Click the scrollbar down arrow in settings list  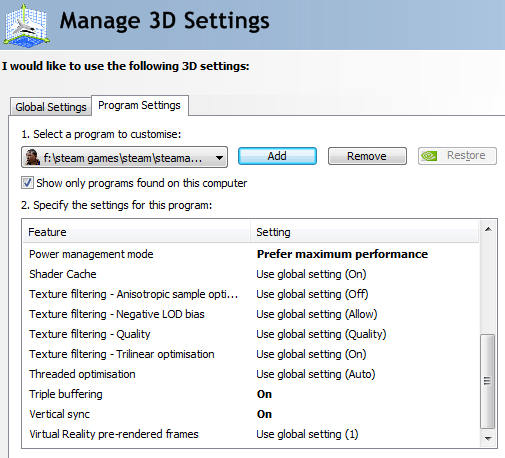point(488,438)
